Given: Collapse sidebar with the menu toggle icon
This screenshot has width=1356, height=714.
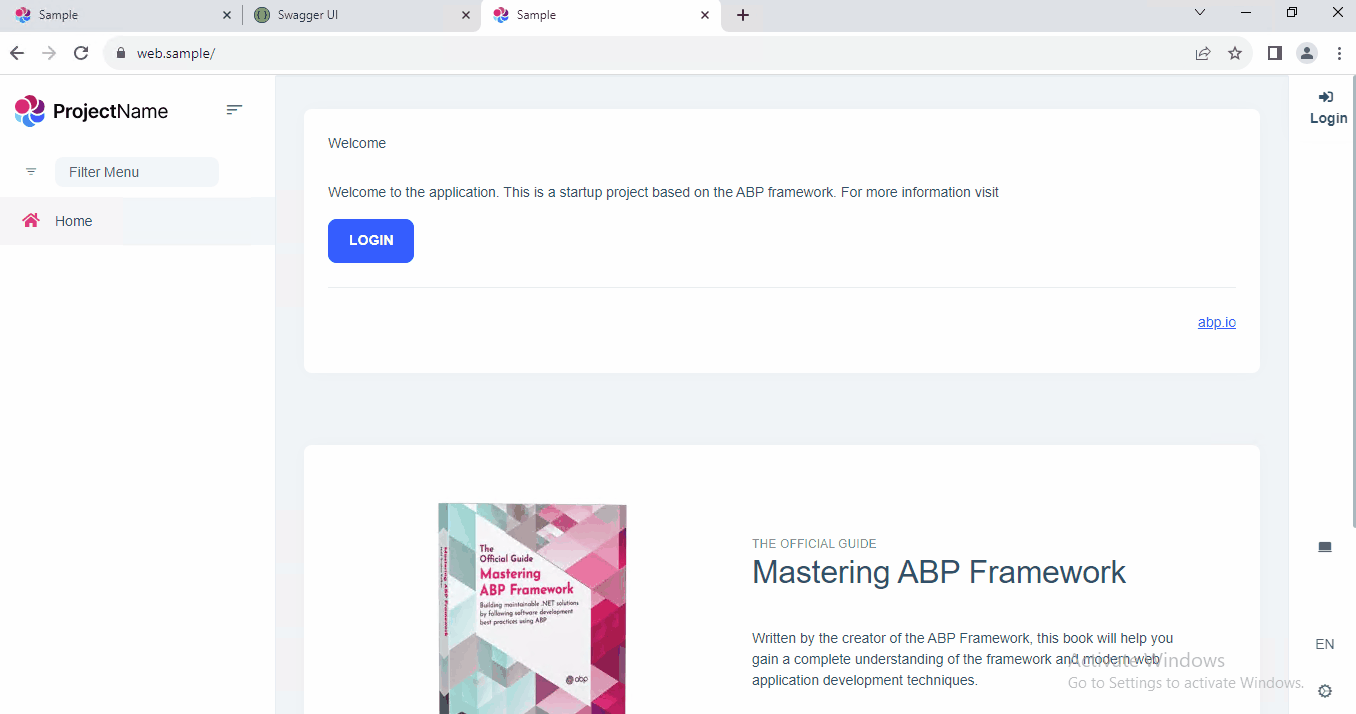Looking at the screenshot, I should pos(234,110).
